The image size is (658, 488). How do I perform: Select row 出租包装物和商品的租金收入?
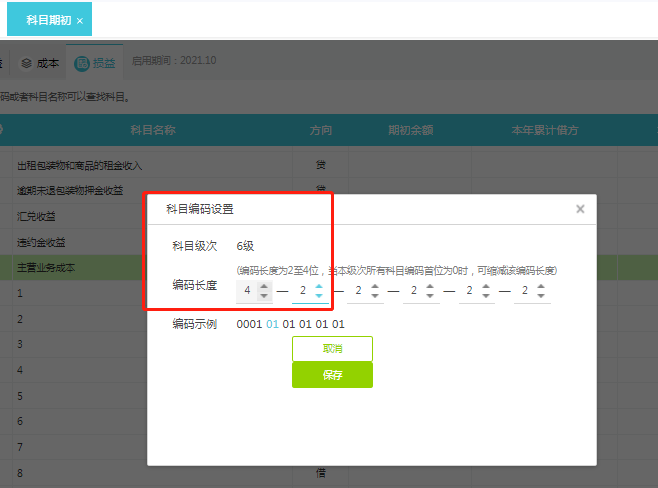tap(79, 166)
